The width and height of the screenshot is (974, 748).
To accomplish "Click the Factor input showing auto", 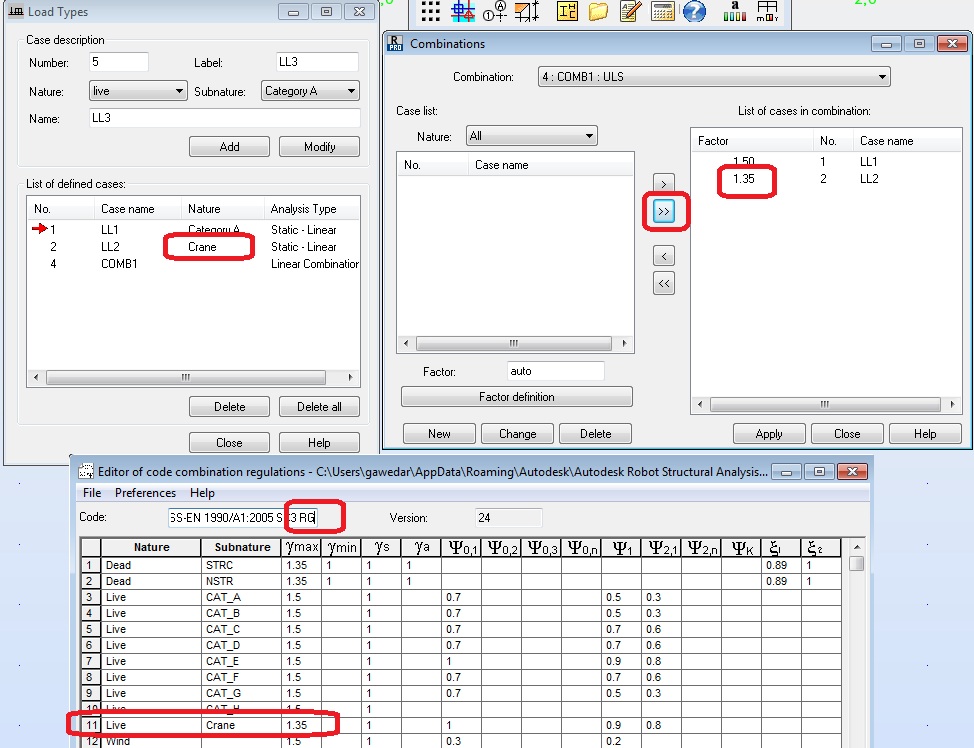I will click(556, 370).
